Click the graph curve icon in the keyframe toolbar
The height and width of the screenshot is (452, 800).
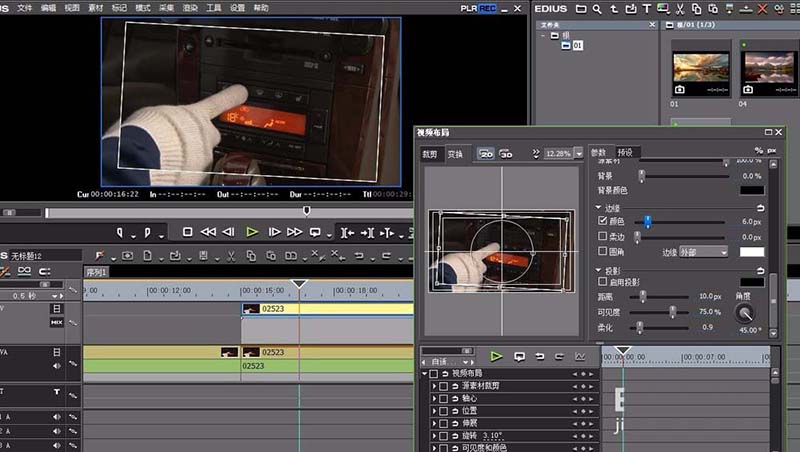click(x=580, y=356)
